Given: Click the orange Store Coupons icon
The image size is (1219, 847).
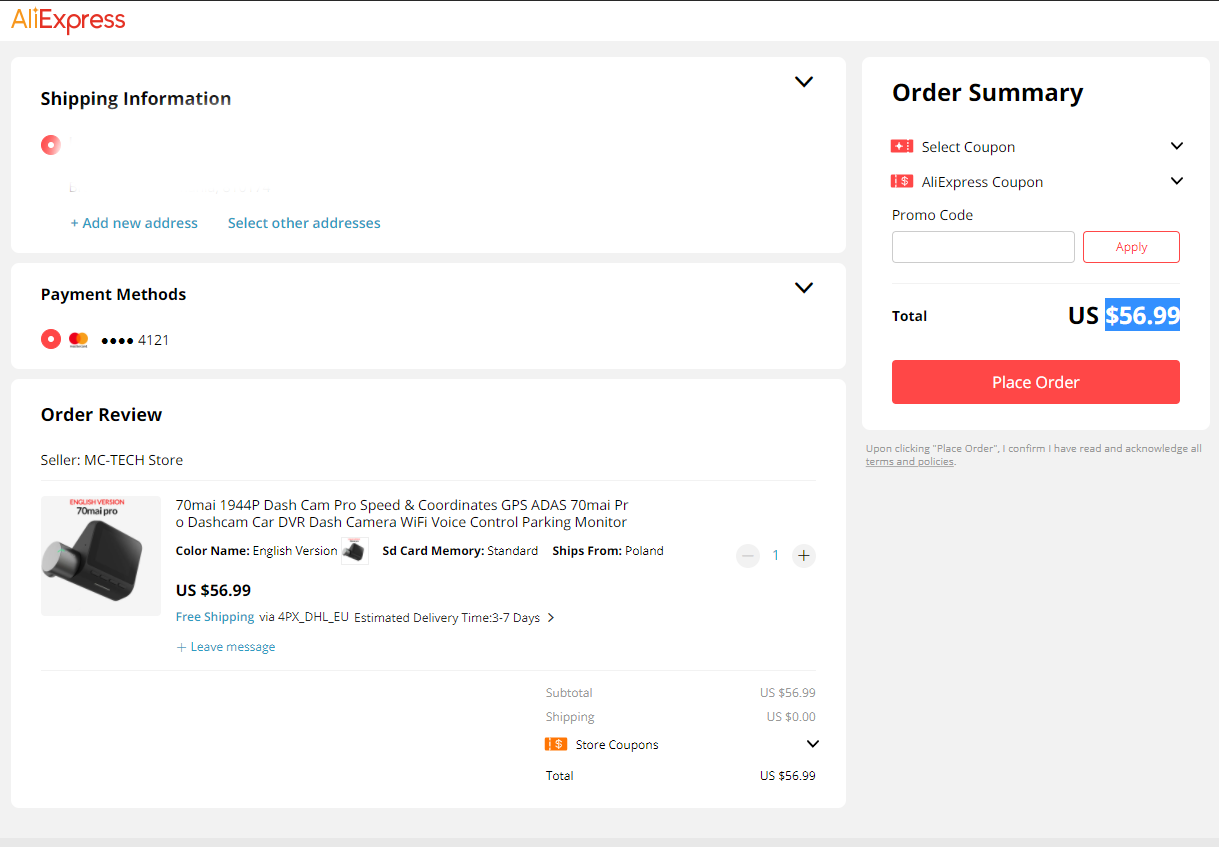Looking at the screenshot, I should (556, 744).
